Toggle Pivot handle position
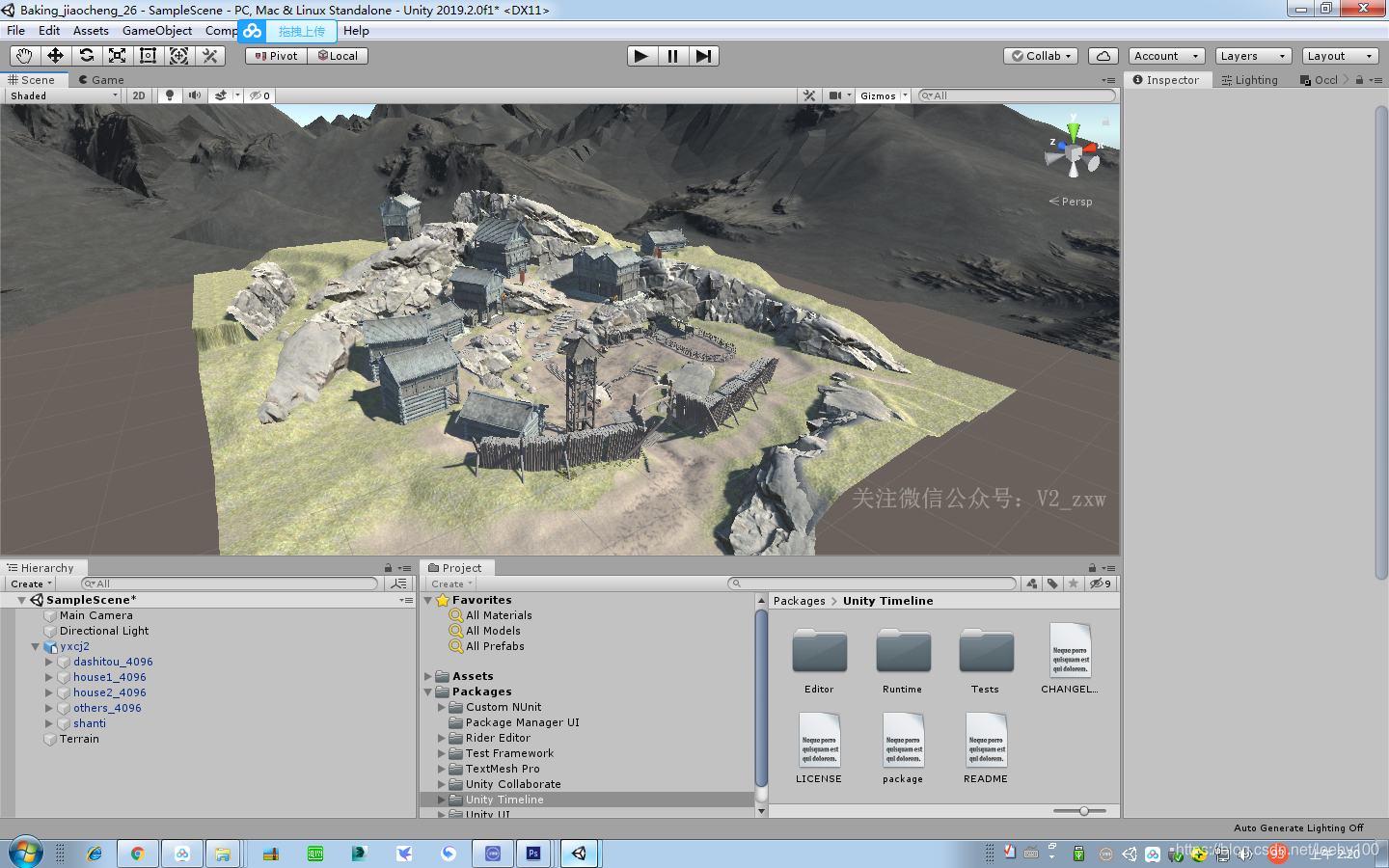 (276, 56)
